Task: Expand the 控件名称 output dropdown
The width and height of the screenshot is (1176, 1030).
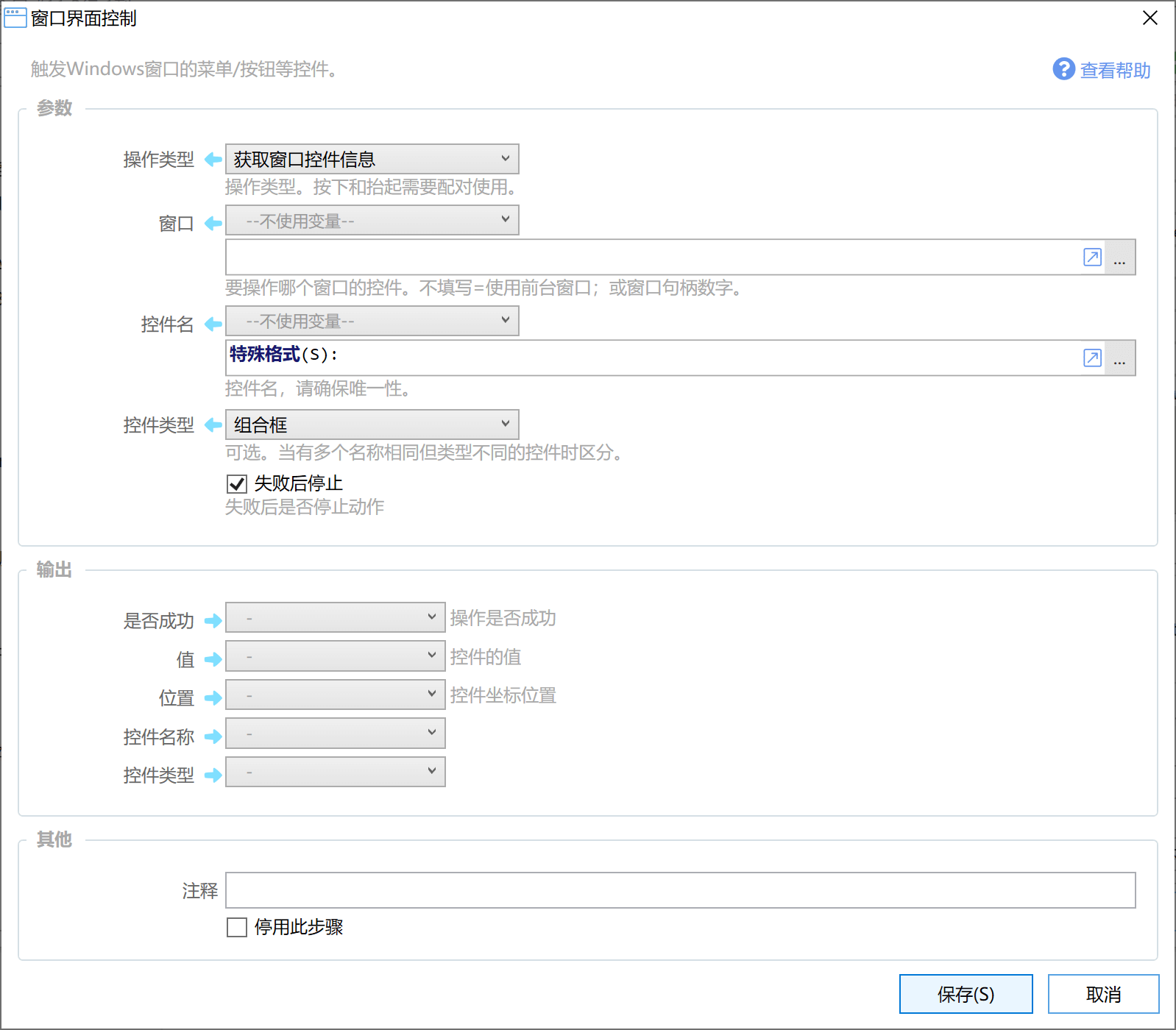Action: pos(335,733)
